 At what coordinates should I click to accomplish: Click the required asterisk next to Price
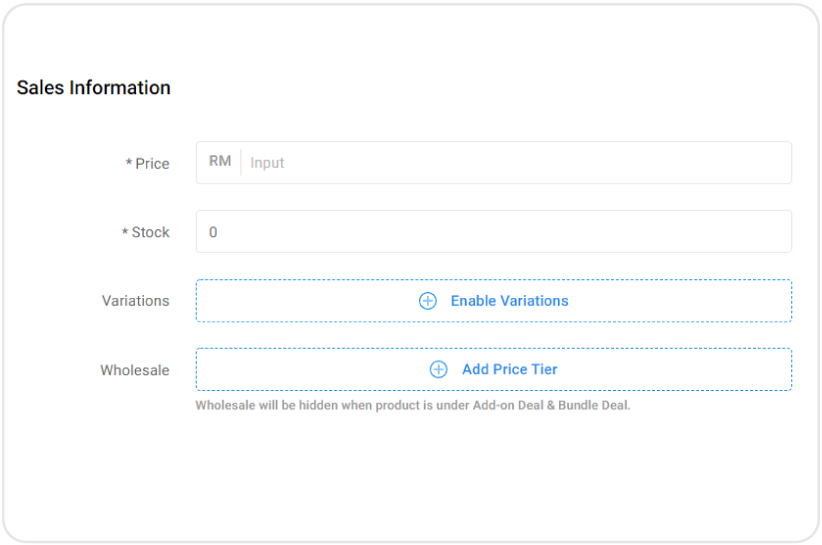click(x=129, y=164)
